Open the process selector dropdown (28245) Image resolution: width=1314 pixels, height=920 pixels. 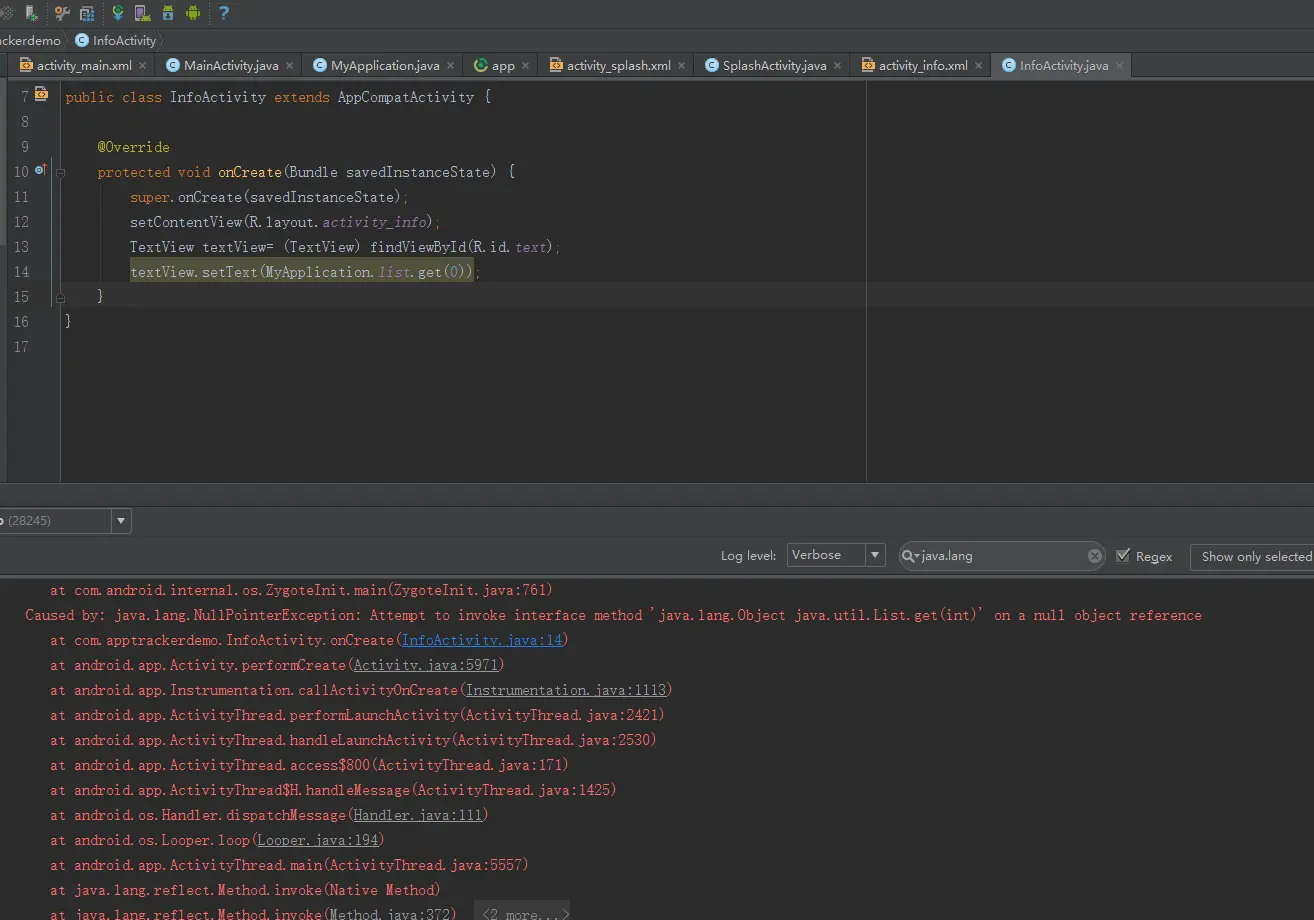click(x=121, y=520)
